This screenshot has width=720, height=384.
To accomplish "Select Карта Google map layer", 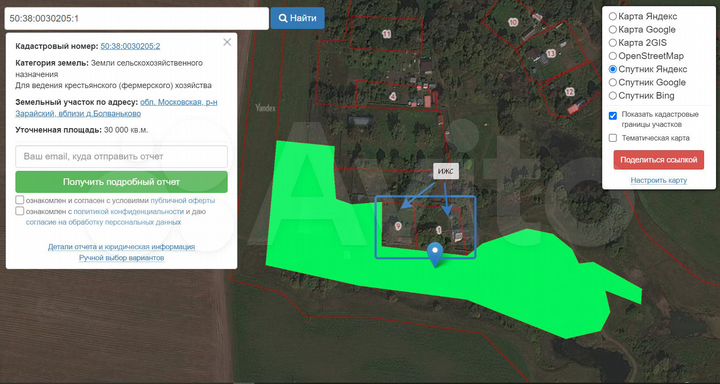I will pos(613,30).
